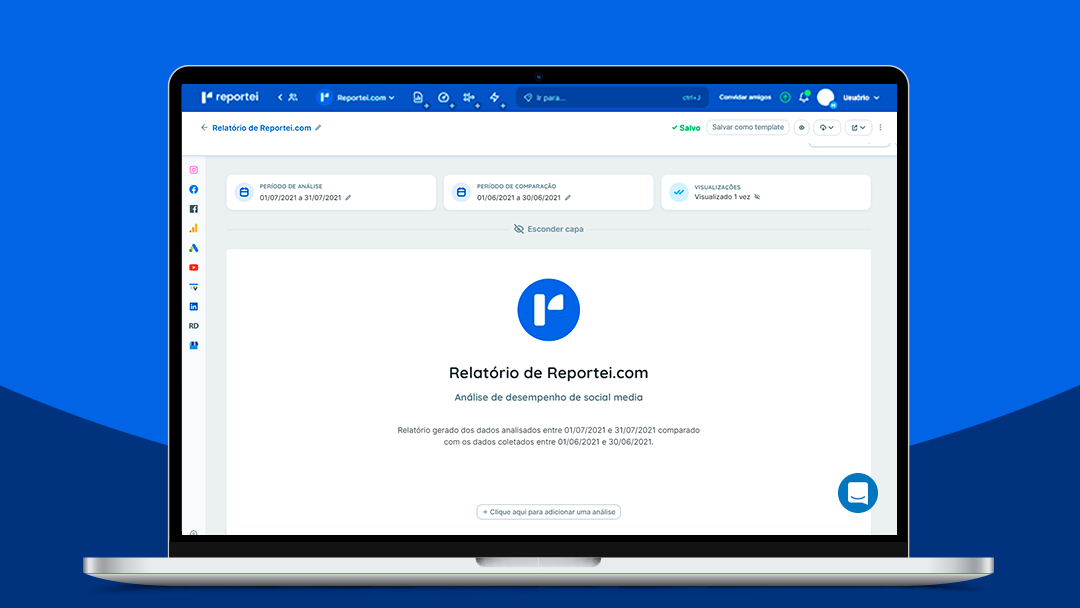Edit report title with the pencil icon
Screen dimensions: 1080x608
[318, 127]
